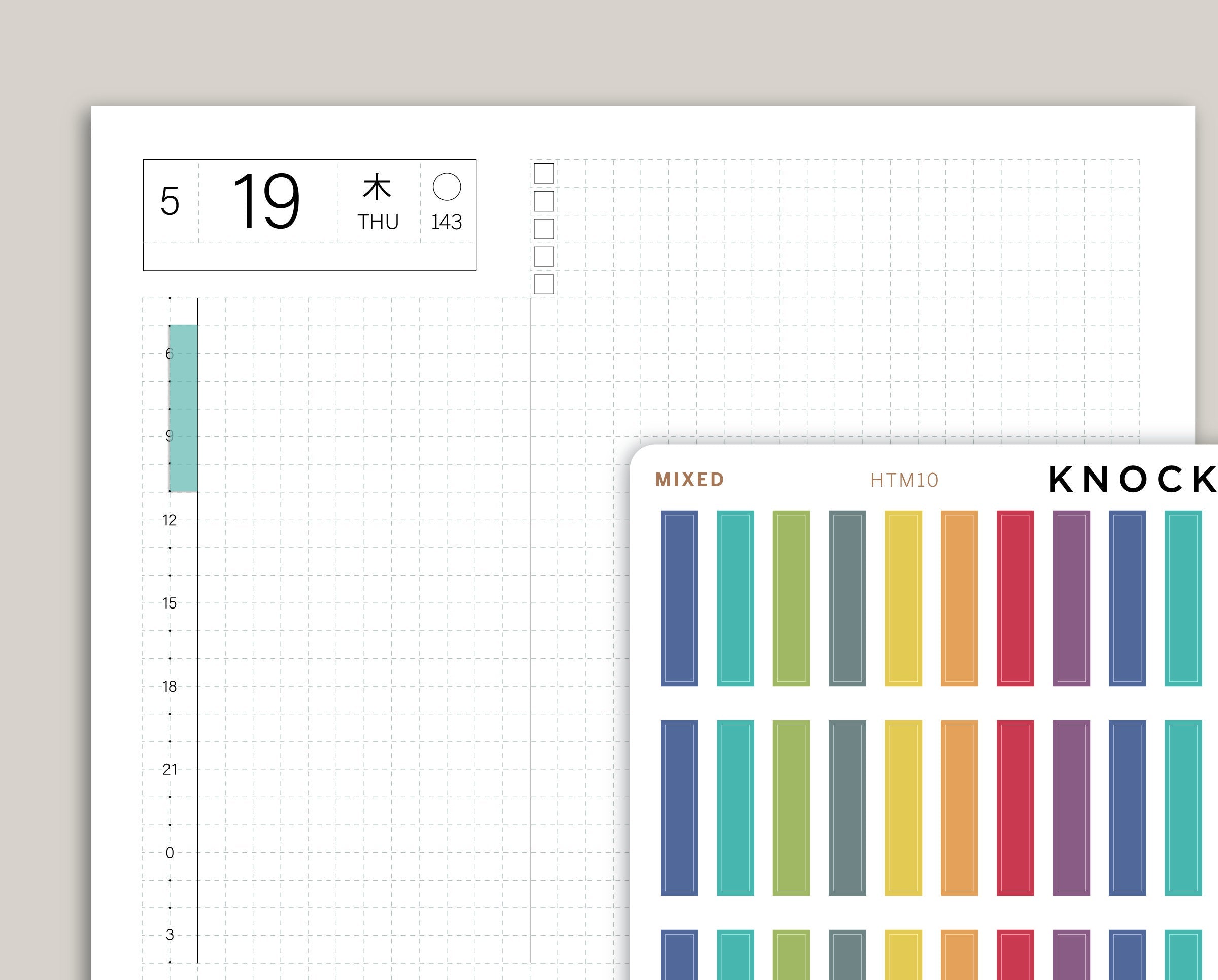Tick the second checkbox from the top

tap(544, 201)
